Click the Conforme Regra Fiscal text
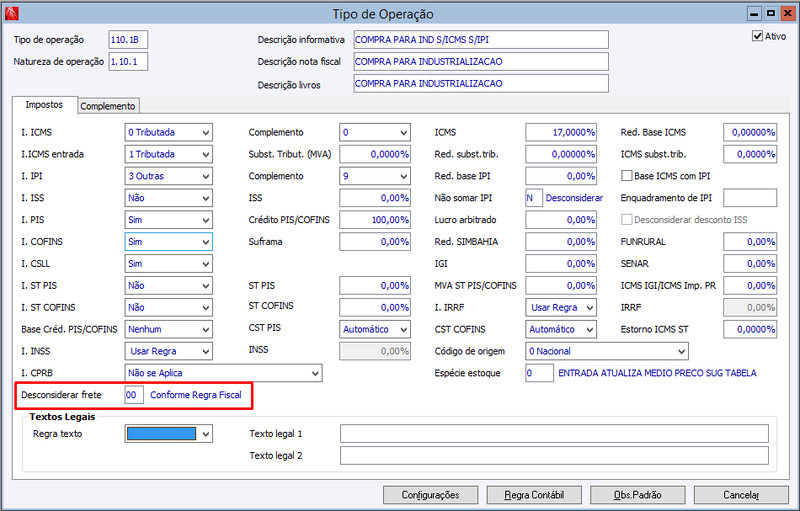The height and width of the screenshot is (511, 800). coord(196,395)
